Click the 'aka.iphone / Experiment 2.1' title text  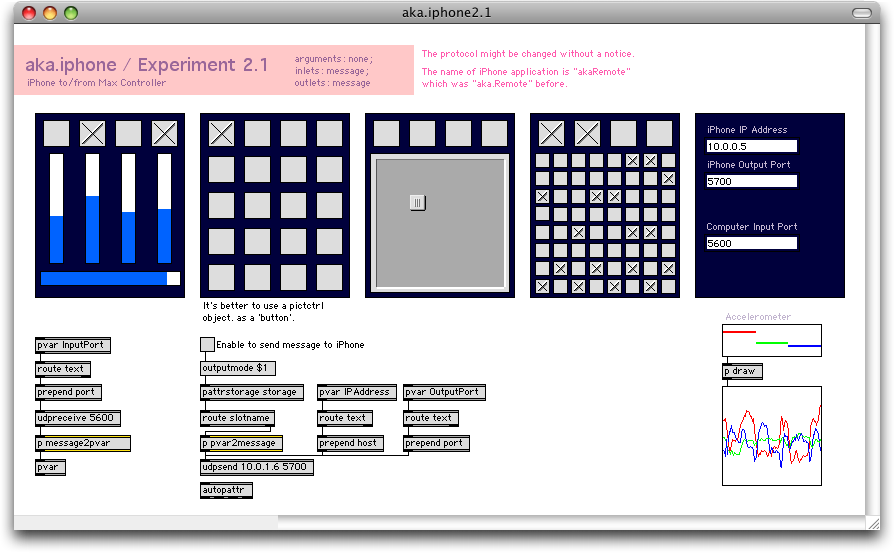[147, 65]
